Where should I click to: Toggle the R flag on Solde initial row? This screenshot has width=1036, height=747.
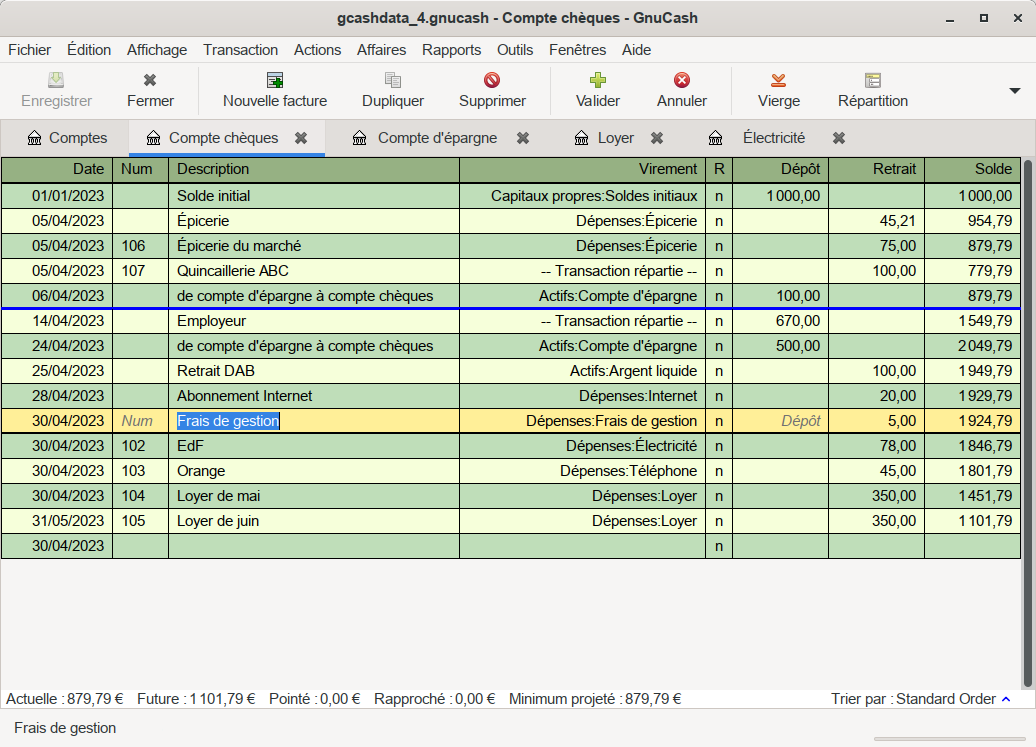coord(718,196)
